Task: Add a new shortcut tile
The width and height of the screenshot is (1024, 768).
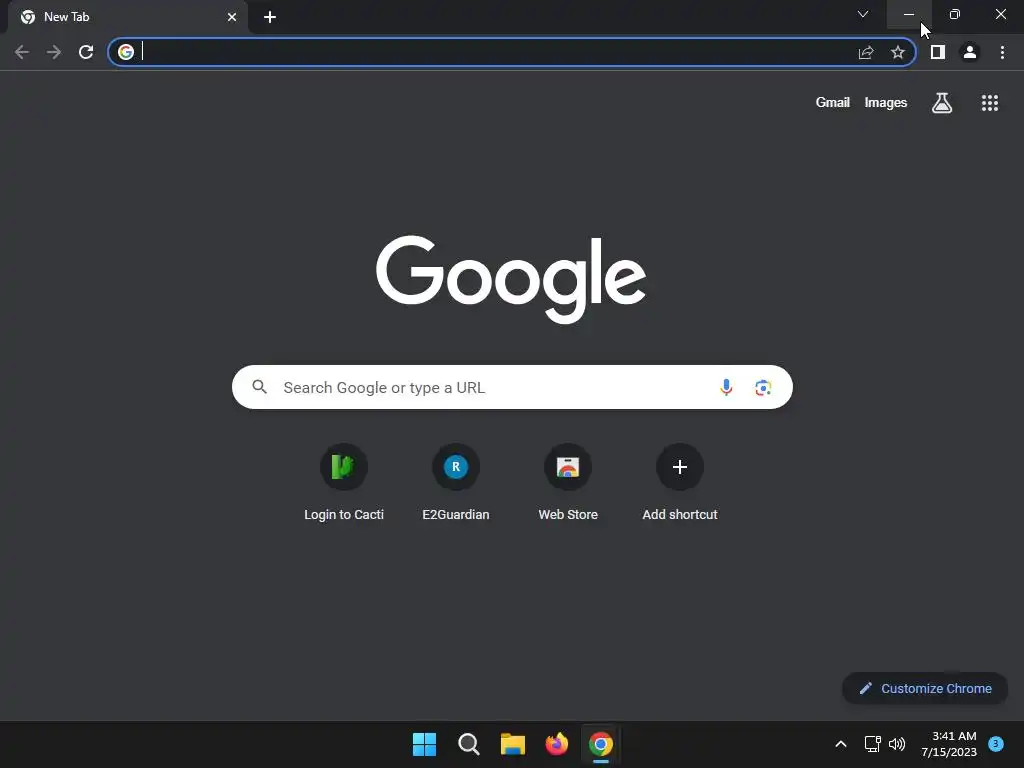Action: 680,483
